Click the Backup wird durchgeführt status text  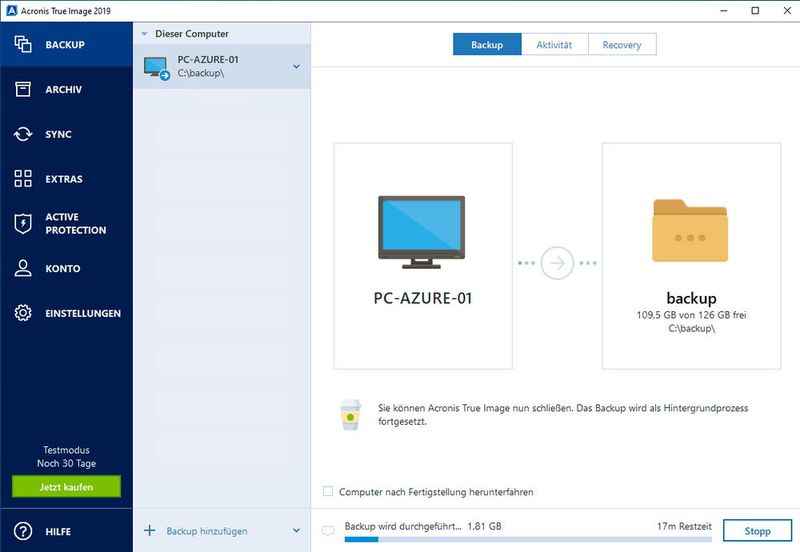pyautogui.click(x=403, y=526)
